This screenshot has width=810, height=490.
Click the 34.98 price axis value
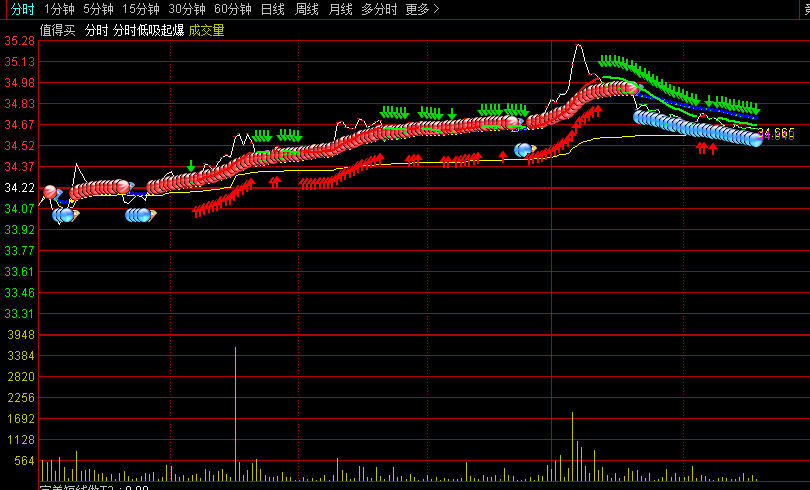point(19,83)
